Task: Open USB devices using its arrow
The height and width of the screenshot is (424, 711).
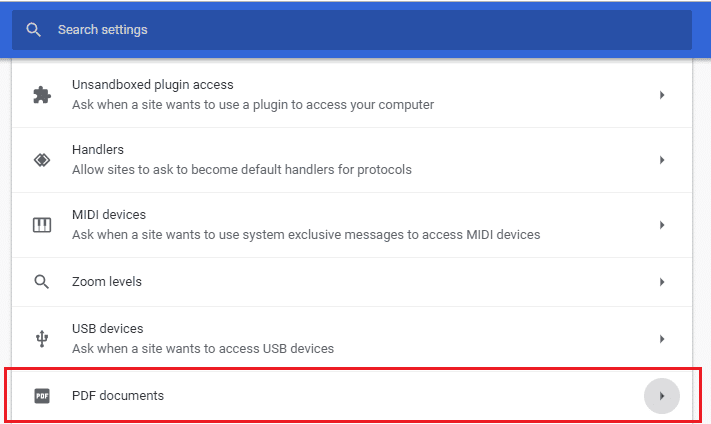Action: coord(662,339)
